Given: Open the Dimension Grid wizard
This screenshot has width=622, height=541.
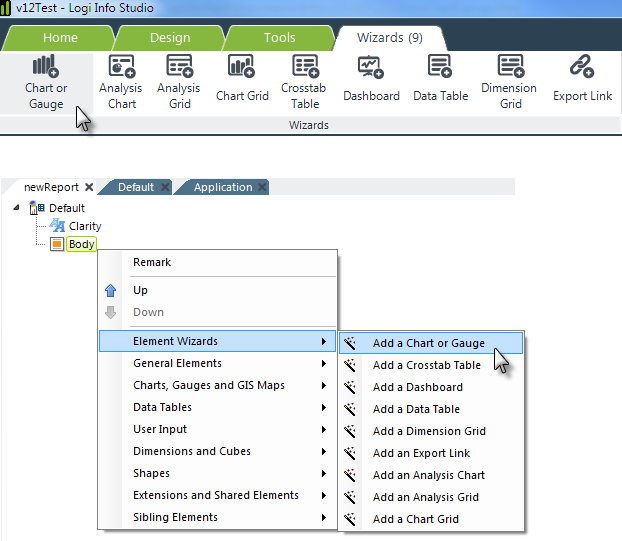Looking at the screenshot, I should pyautogui.click(x=510, y=82).
